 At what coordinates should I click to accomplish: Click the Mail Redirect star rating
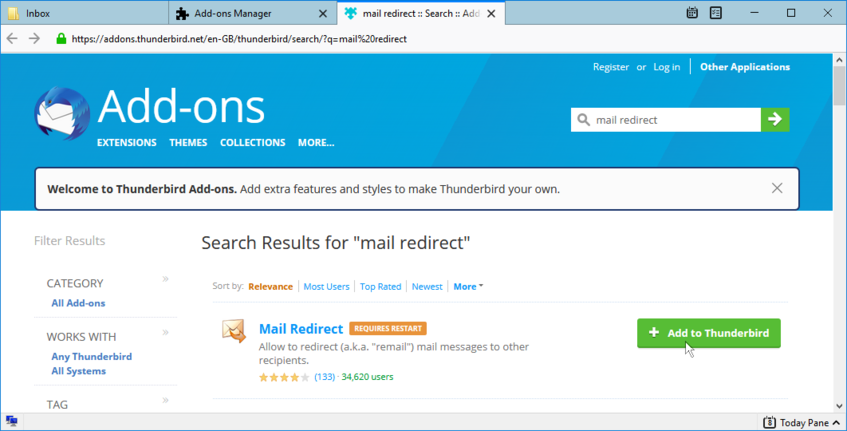[x=284, y=377]
